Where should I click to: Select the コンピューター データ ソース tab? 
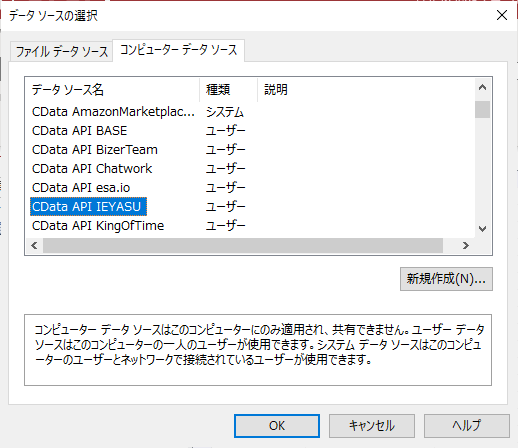coord(178,50)
